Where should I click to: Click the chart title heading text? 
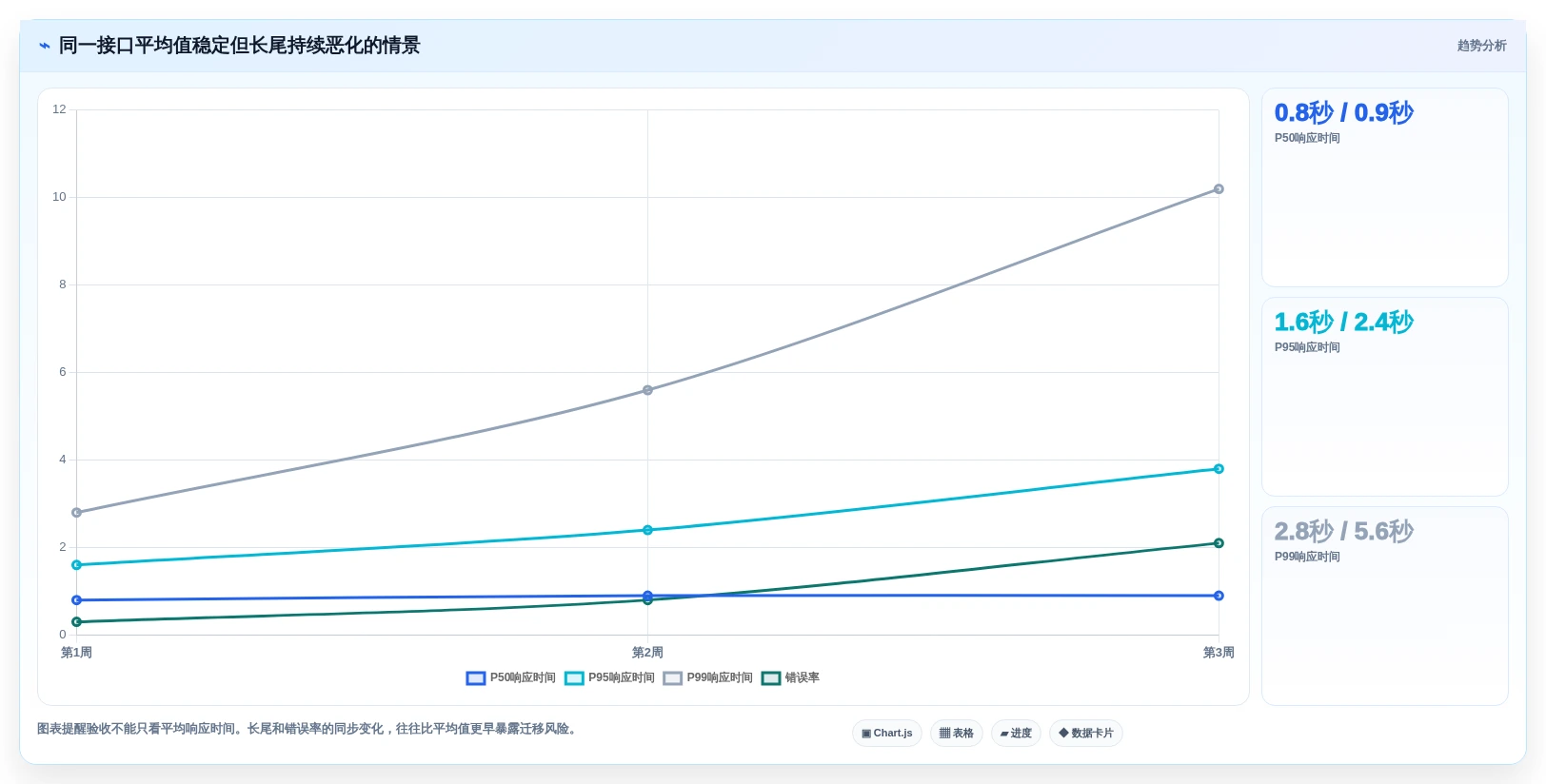pos(239,46)
